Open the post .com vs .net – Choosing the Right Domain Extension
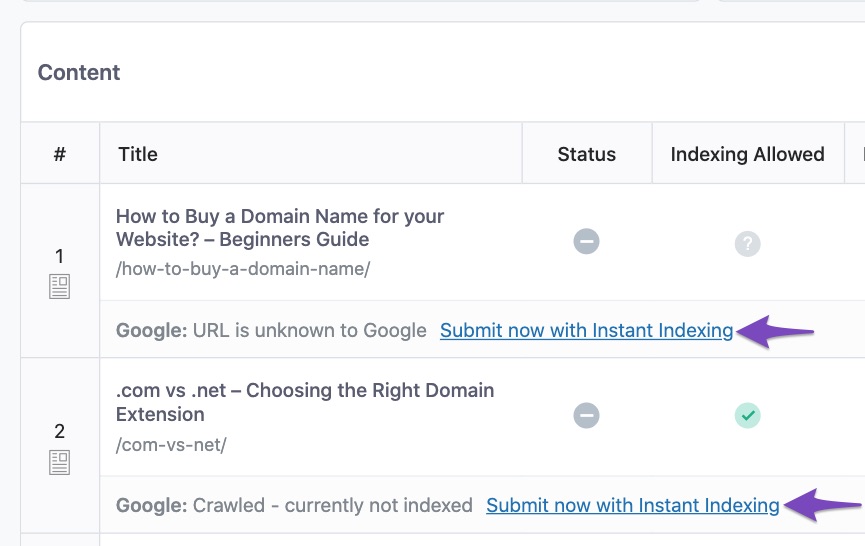The width and height of the screenshot is (865, 546). click(305, 402)
